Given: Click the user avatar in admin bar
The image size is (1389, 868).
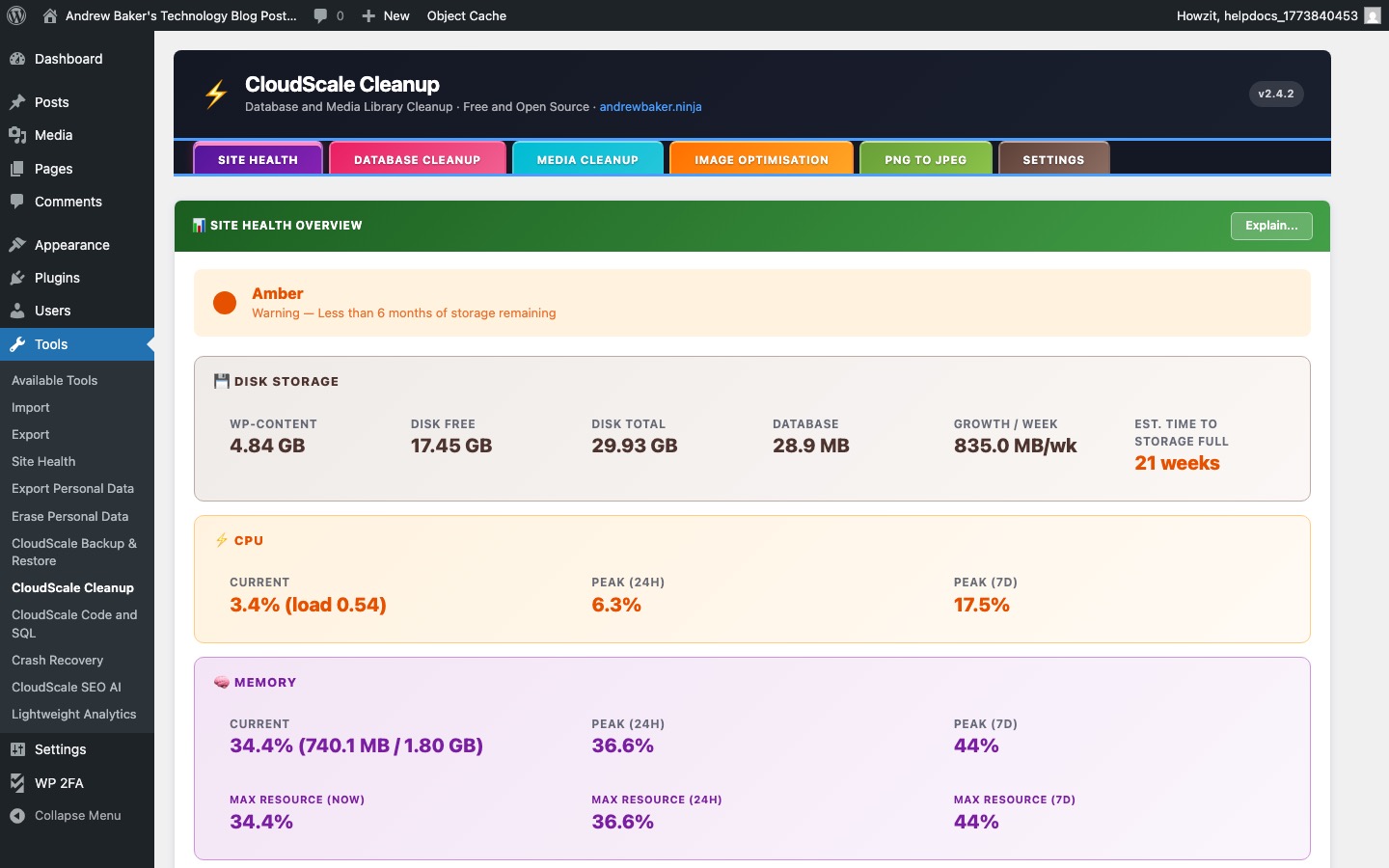Looking at the screenshot, I should tap(1372, 15).
